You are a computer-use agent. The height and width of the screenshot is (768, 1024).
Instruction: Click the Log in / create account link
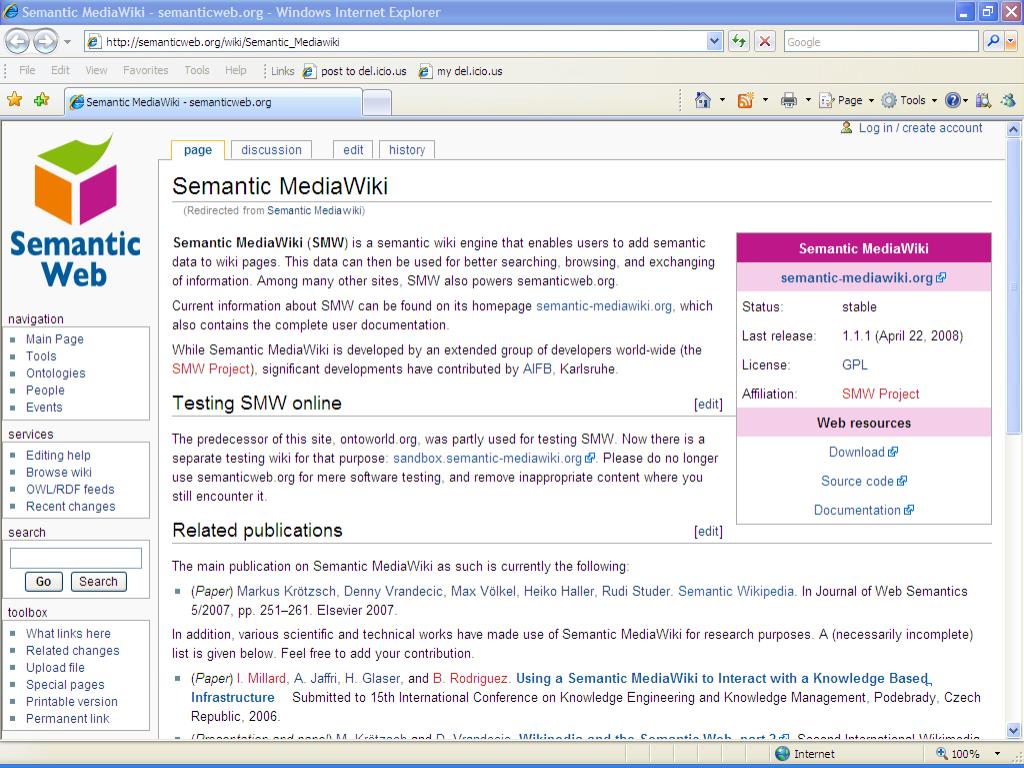(920, 128)
